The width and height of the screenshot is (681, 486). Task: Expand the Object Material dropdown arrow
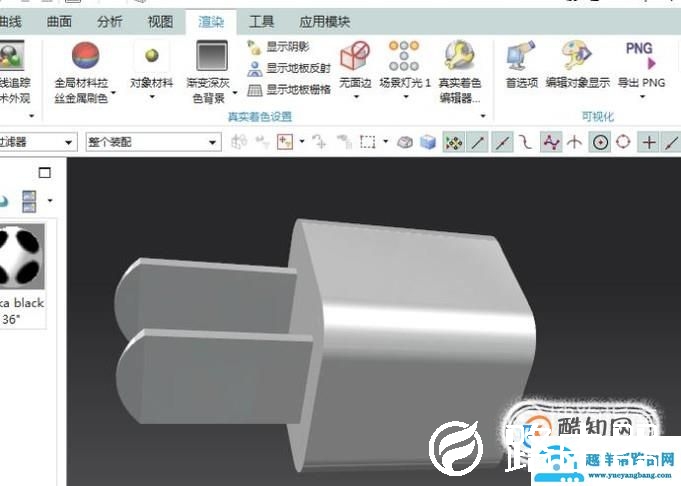click(152, 97)
